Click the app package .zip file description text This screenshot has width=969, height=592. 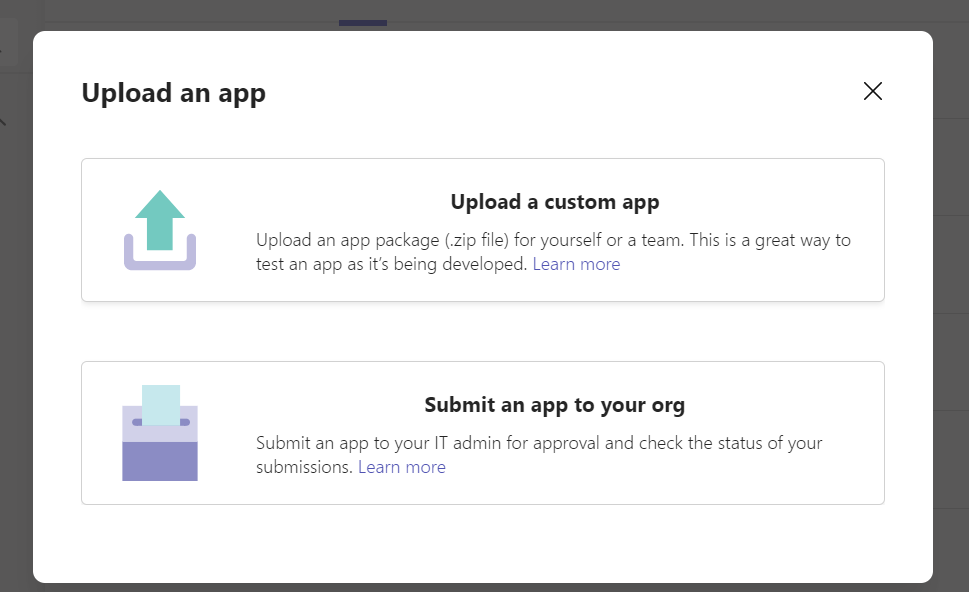[553, 252]
